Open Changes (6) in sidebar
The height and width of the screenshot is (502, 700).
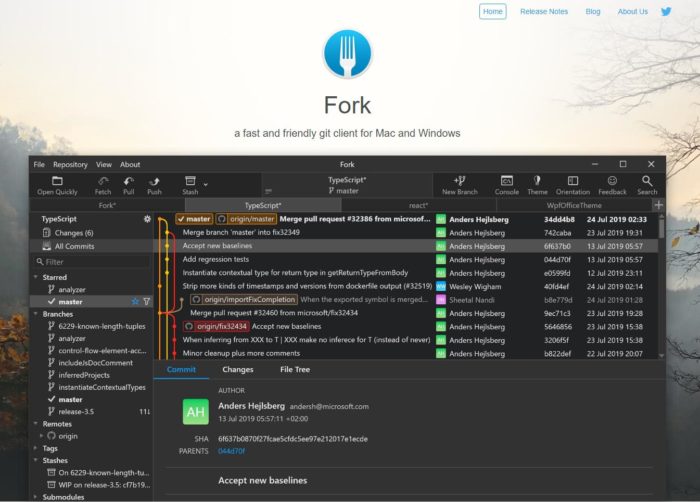pos(92,233)
